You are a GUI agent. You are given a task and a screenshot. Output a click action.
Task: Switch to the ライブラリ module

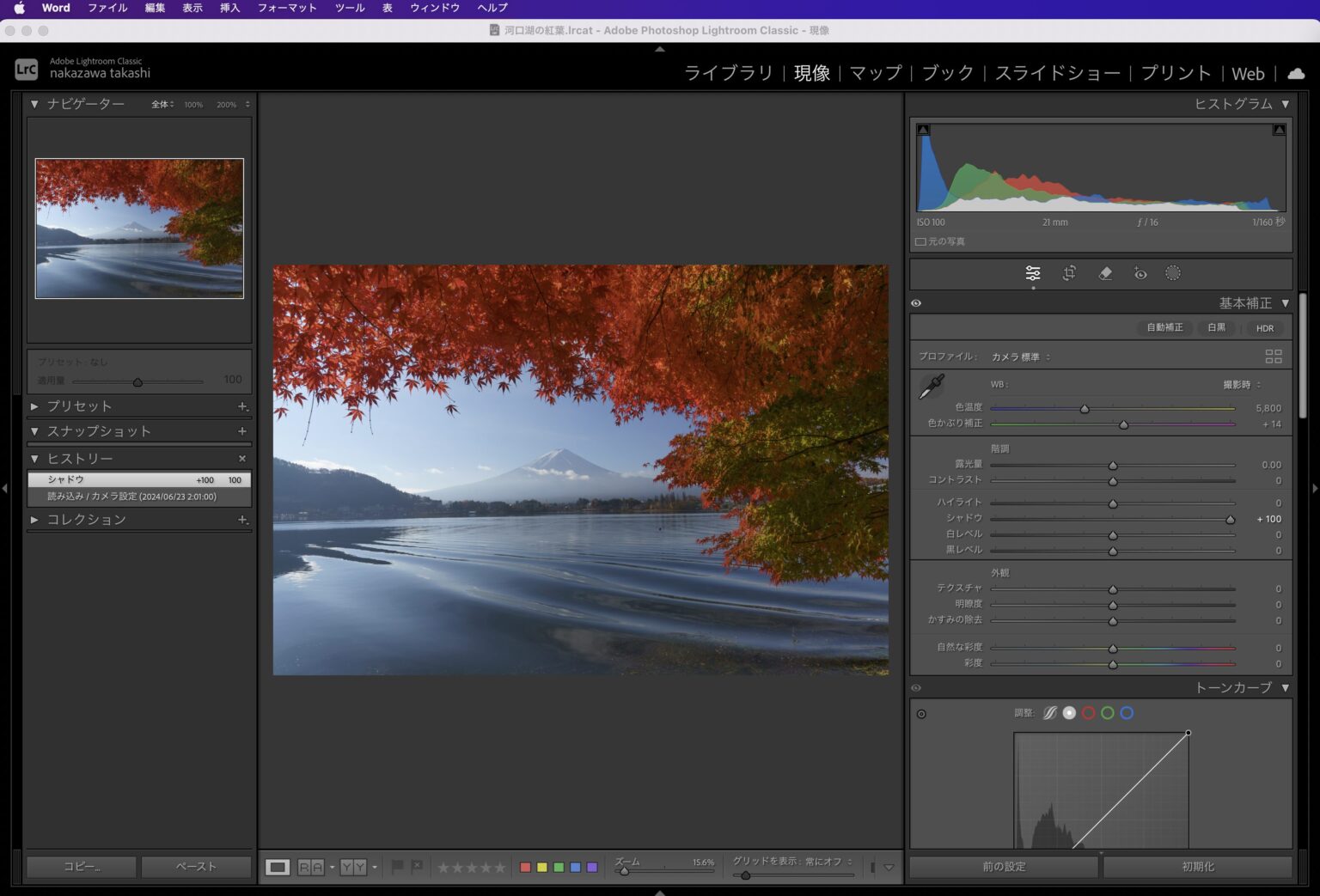pos(728,73)
